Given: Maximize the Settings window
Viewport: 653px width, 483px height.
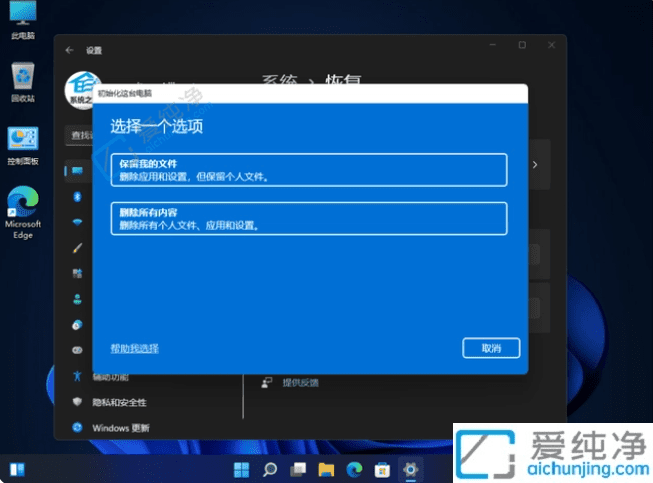Looking at the screenshot, I should (522, 45).
